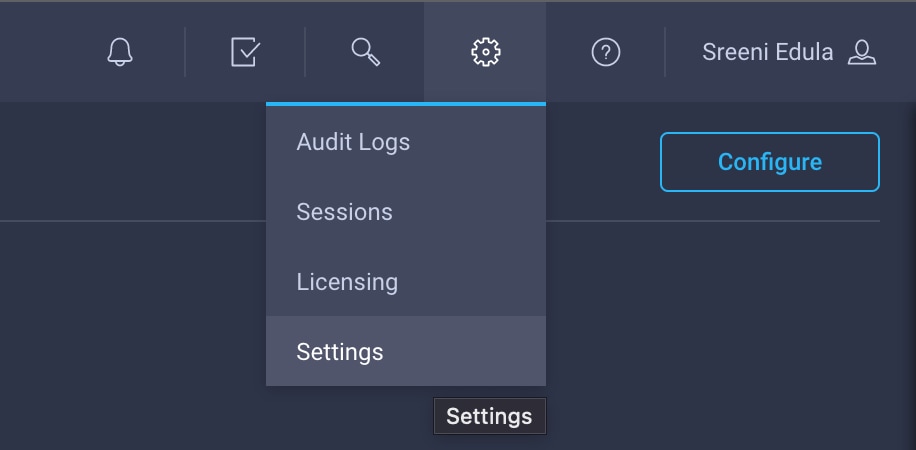The width and height of the screenshot is (916, 450).
Task: Select Settings in the dropdown menu
Action: (x=406, y=351)
